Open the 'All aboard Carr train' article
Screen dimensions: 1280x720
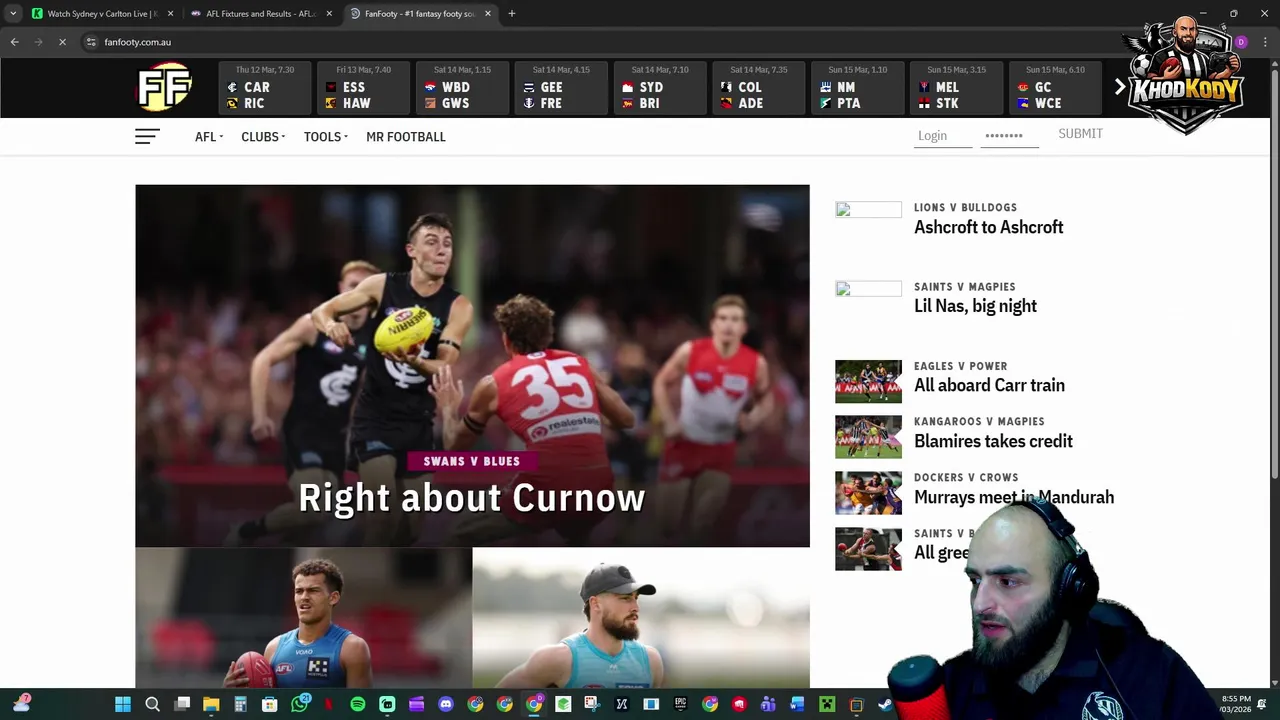[989, 386]
